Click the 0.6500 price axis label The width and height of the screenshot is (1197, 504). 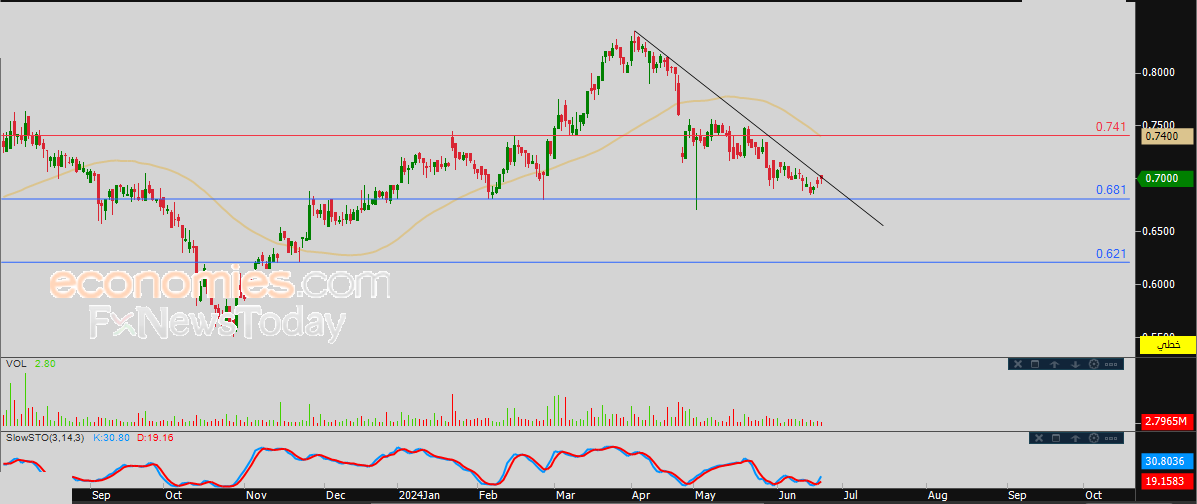click(x=1159, y=231)
